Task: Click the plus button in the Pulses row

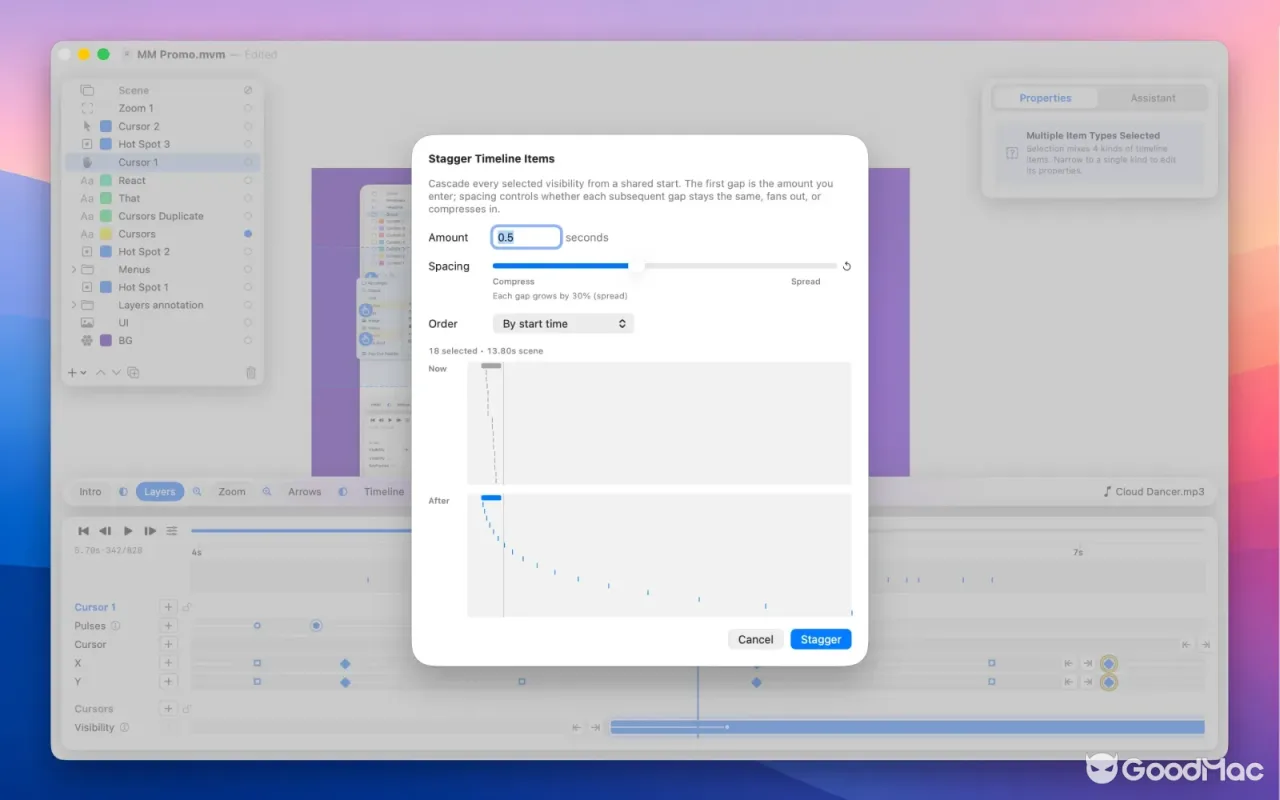Action: tap(169, 626)
